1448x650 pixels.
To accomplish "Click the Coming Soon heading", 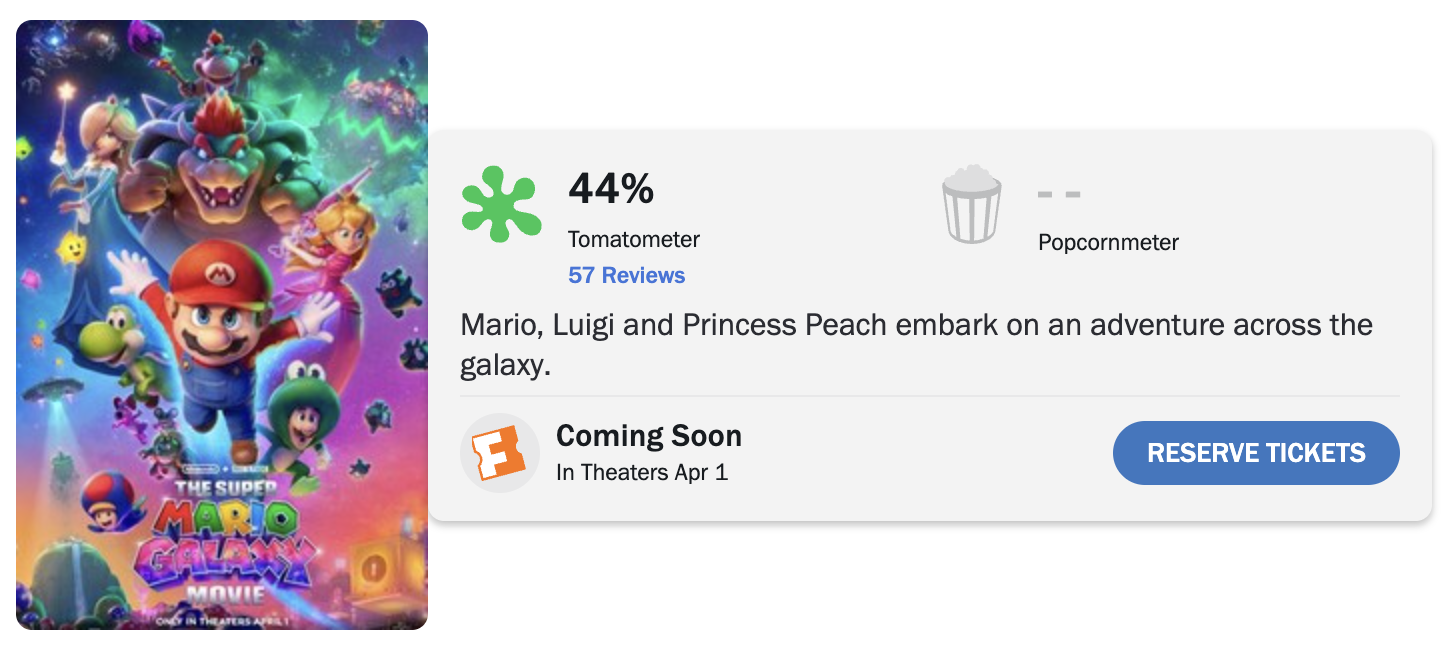I will click(648, 436).
